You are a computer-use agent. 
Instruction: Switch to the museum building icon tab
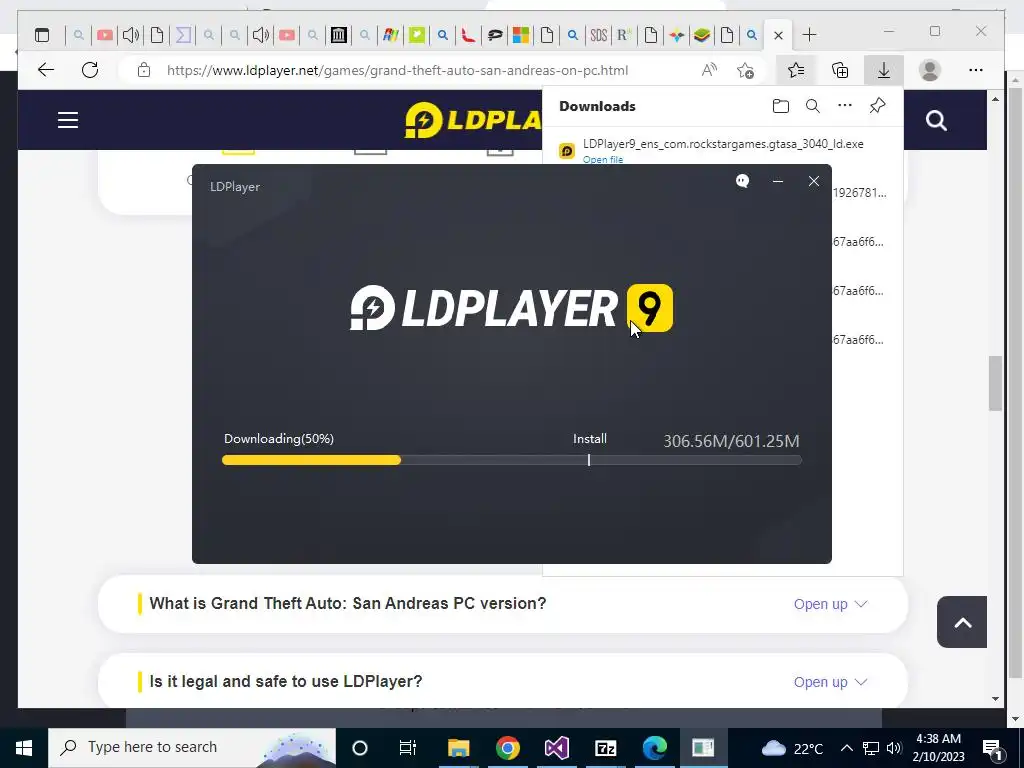(338, 35)
